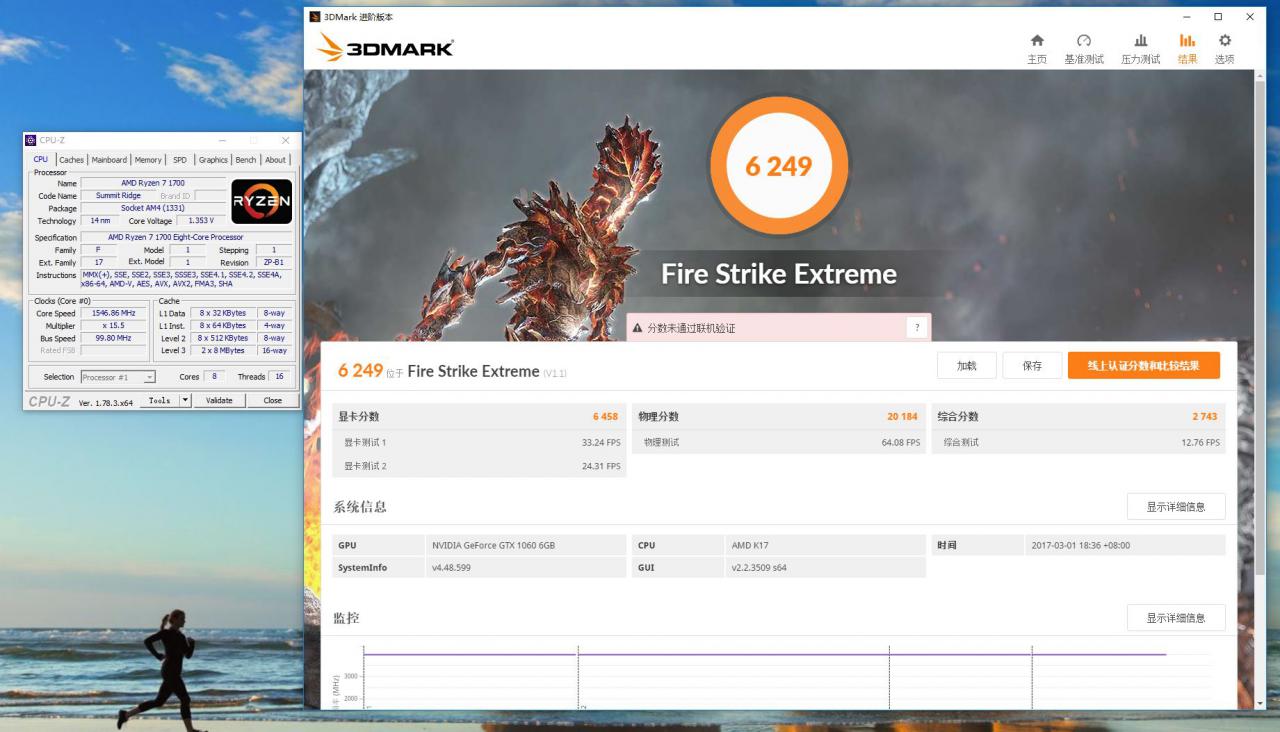
Task: Show detailed system info button
Action: coord(1176,507)
